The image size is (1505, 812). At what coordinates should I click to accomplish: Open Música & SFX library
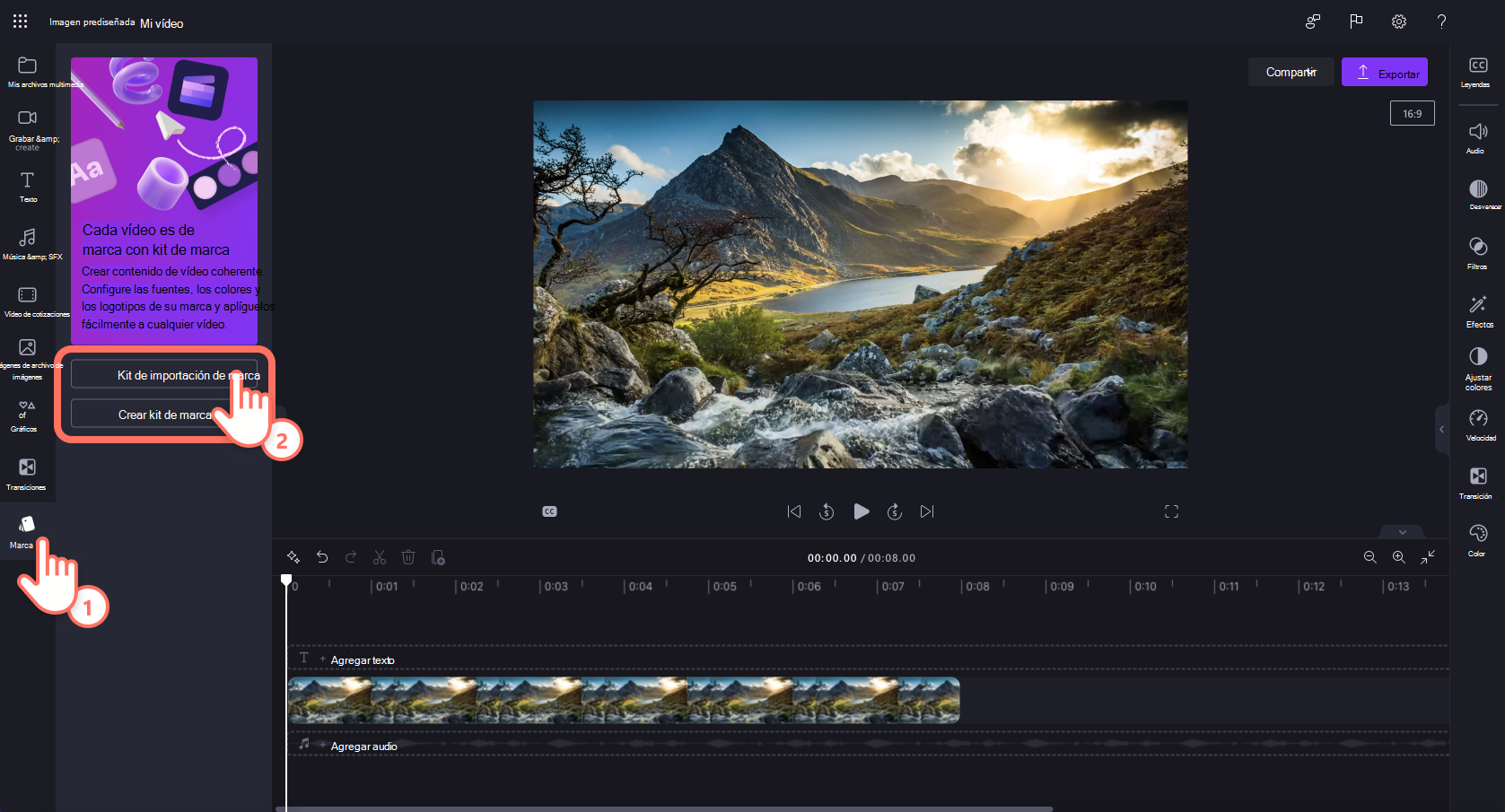coord(28,243)
